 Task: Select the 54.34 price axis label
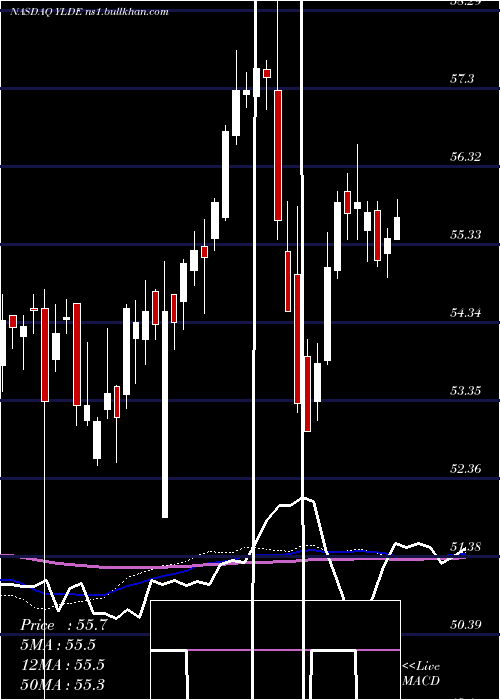click(466, 312)
